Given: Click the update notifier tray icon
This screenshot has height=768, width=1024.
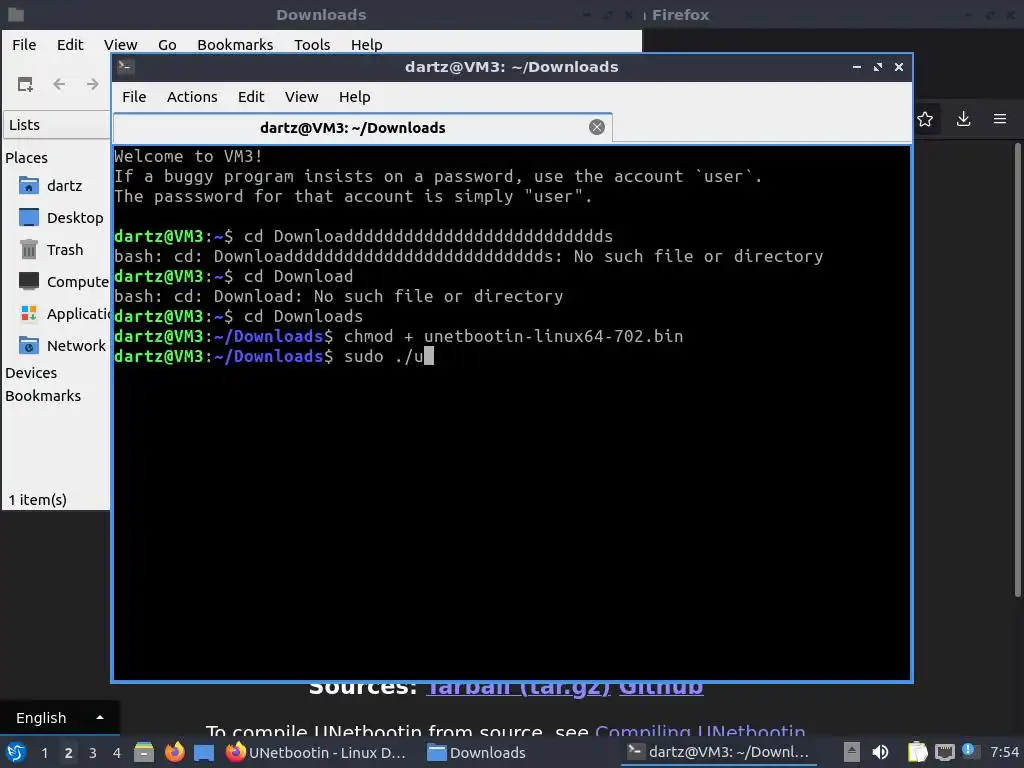Looking at the screenshot, I should point(968,750).
